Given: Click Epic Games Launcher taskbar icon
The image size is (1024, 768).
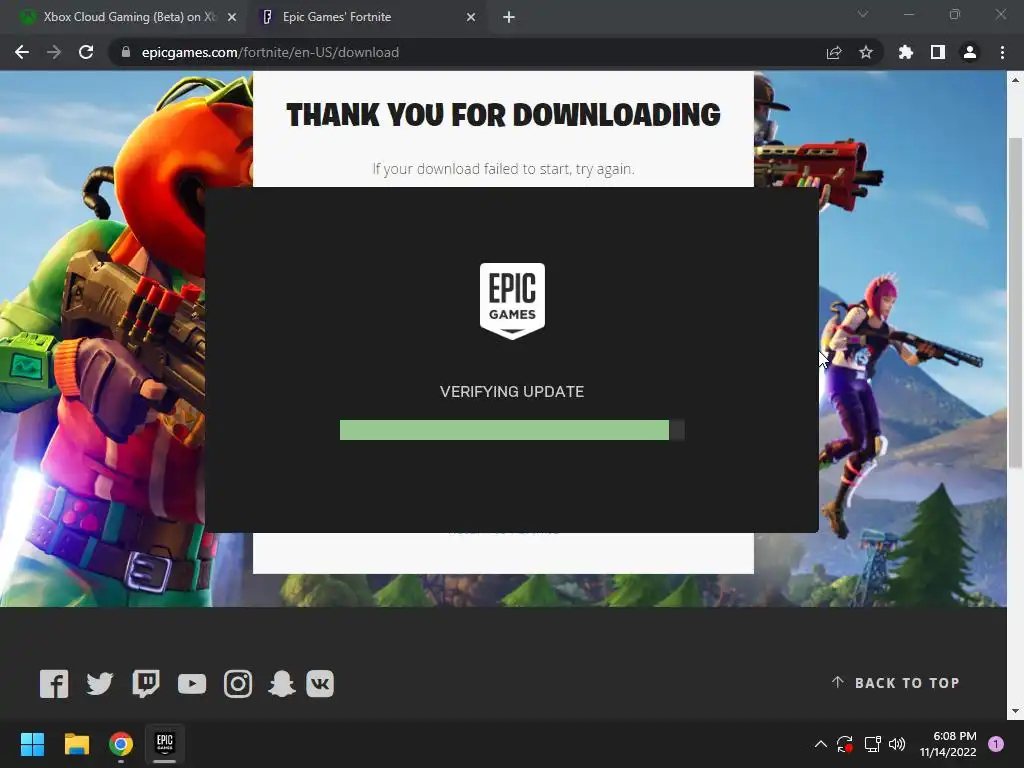Looking at the screenshot, I should pos(165,744).
